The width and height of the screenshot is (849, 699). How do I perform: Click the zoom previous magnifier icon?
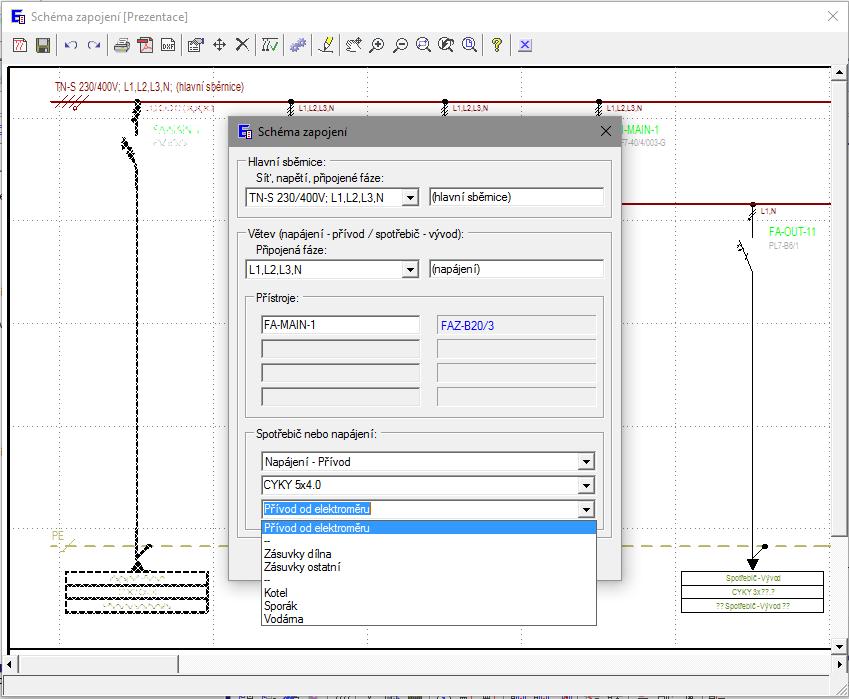point(446,45)
